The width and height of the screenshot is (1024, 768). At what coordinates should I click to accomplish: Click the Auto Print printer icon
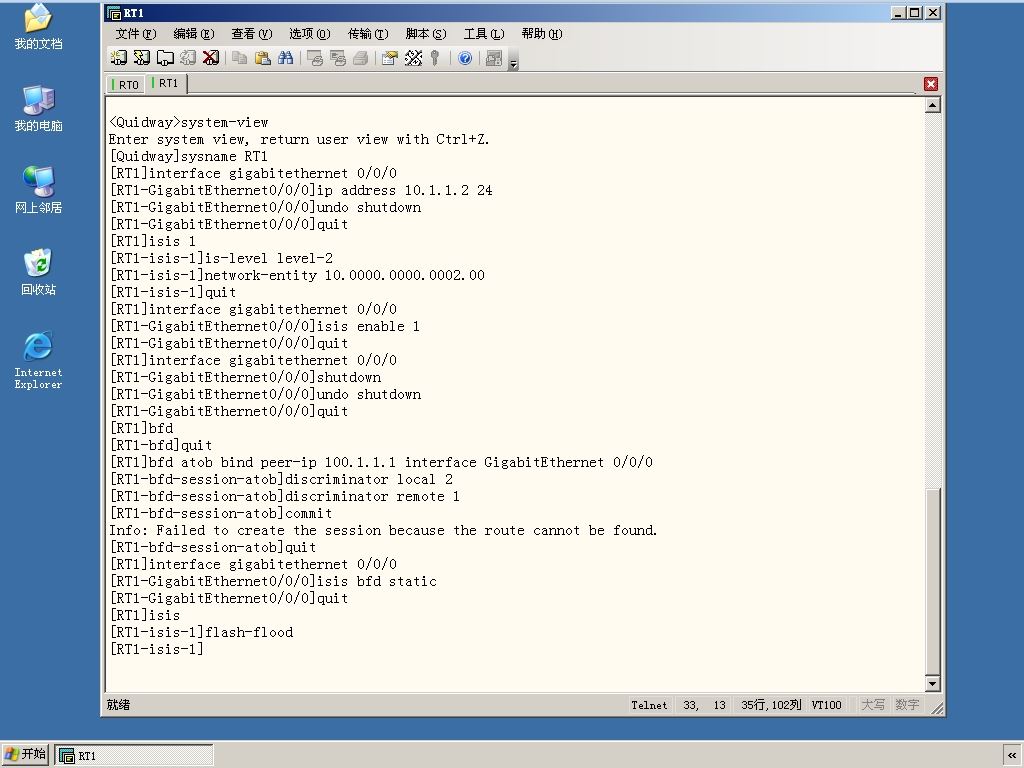(x=360, y=58)
